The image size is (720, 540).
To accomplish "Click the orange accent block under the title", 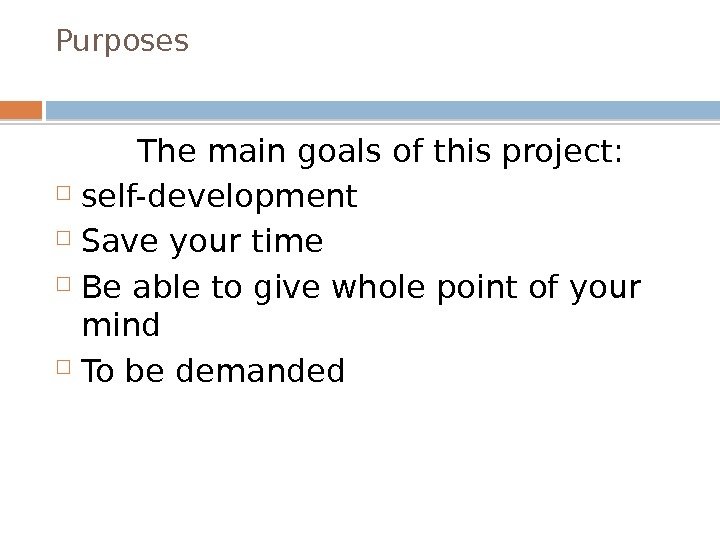I will point(21,109).
